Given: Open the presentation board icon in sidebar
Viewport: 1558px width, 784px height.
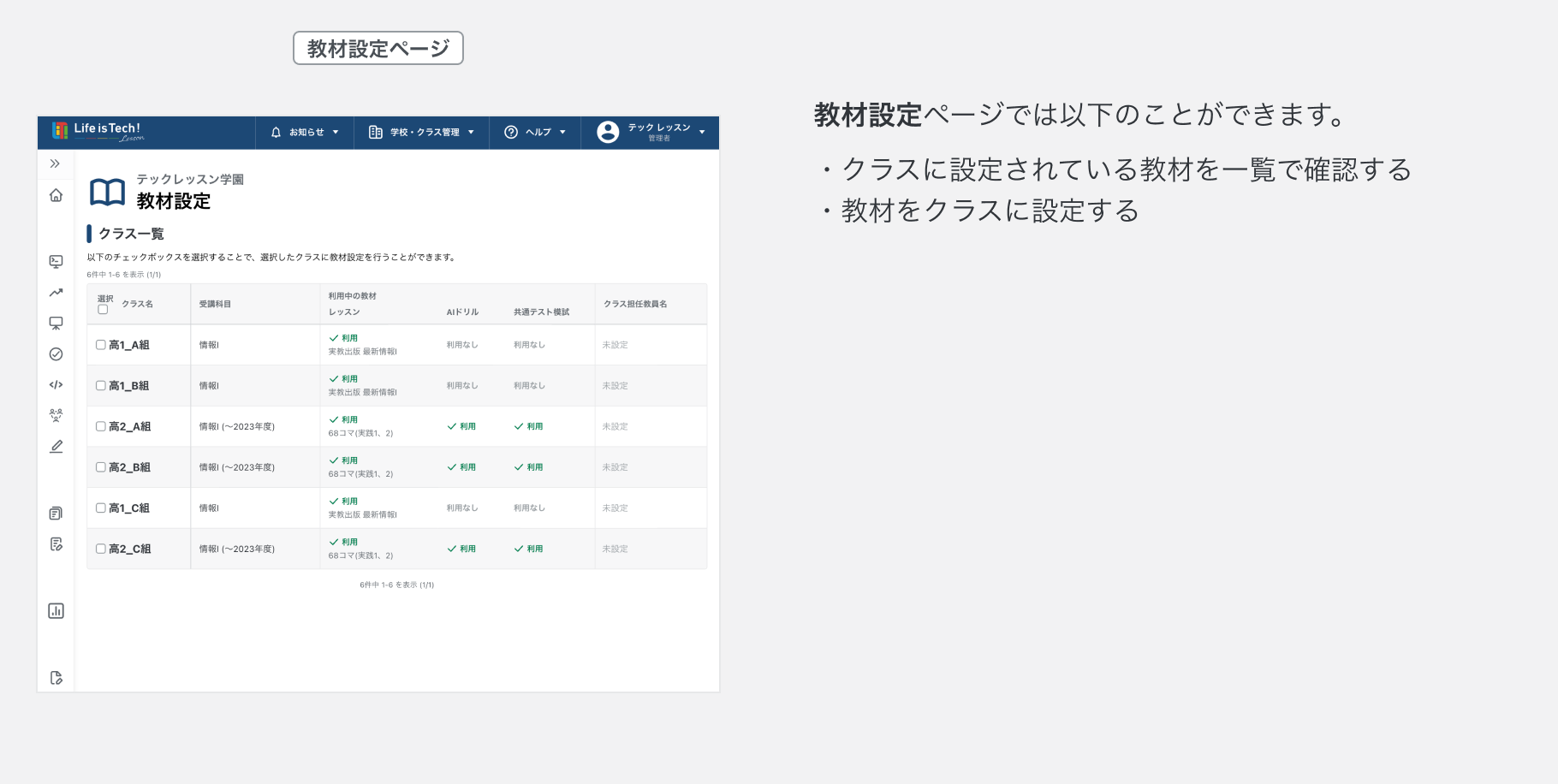Looking at the screenshot, I should [56, 324].
